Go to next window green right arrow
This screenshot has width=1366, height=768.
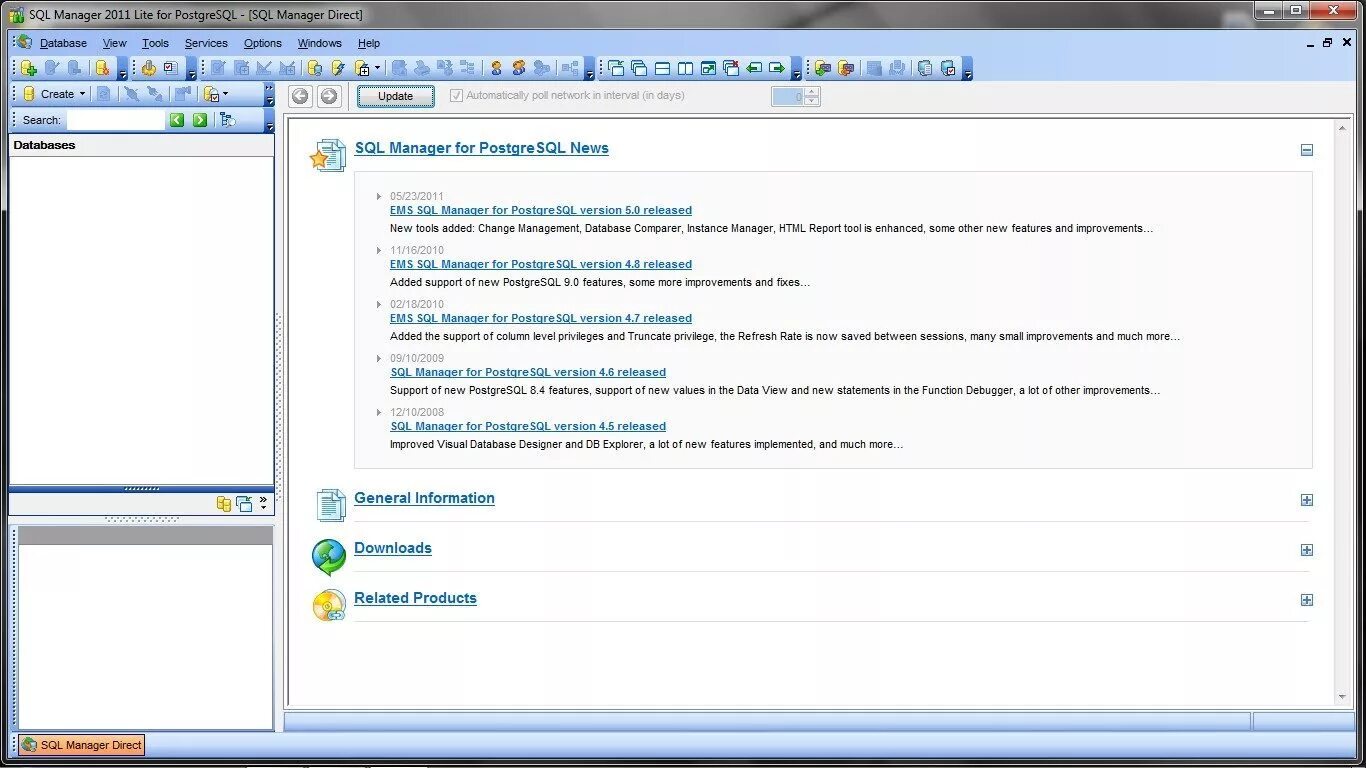[x=777, y=68]
